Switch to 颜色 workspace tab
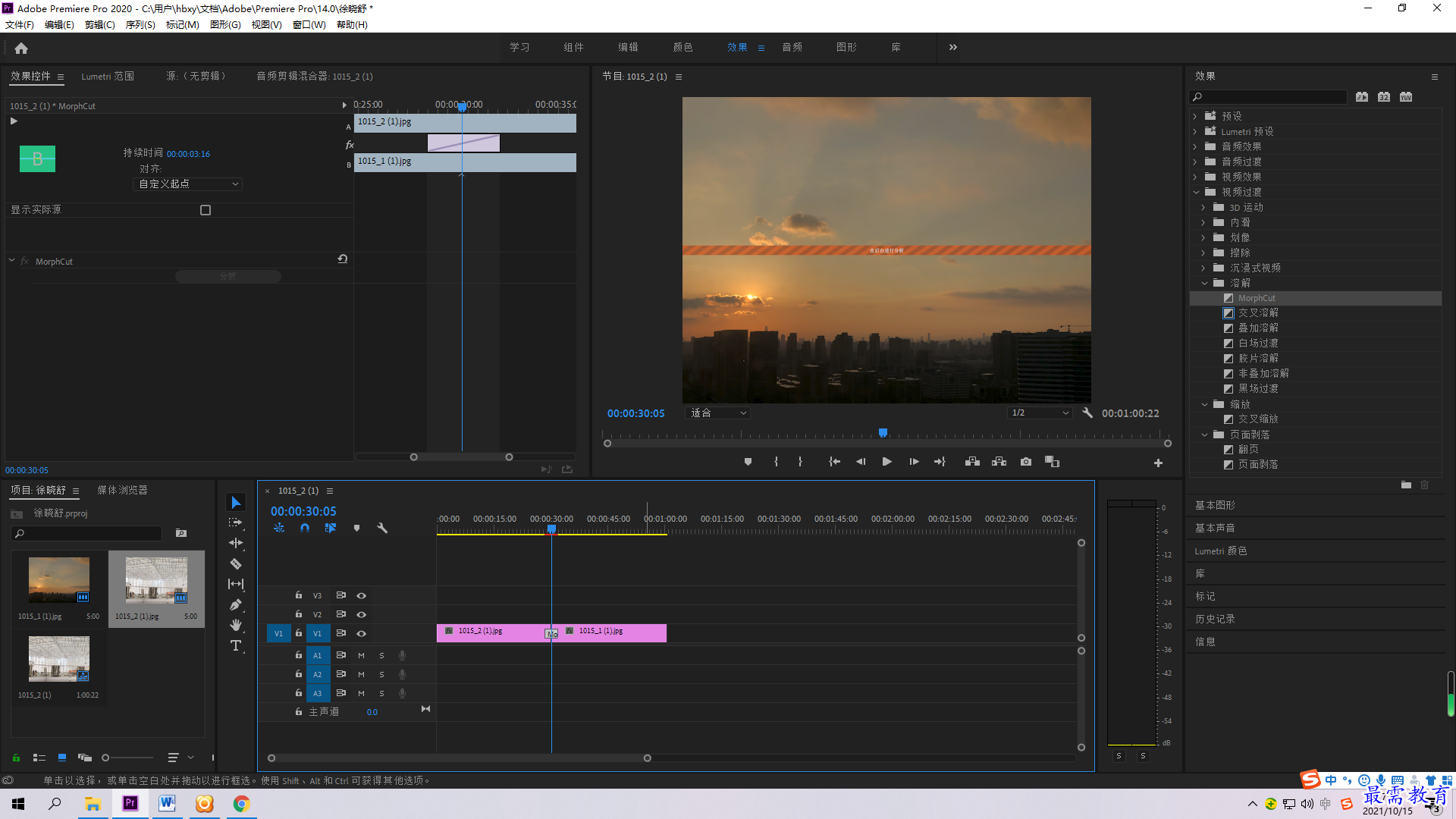The width and height of the screenshot is (1456, 819). pos(682,47)
